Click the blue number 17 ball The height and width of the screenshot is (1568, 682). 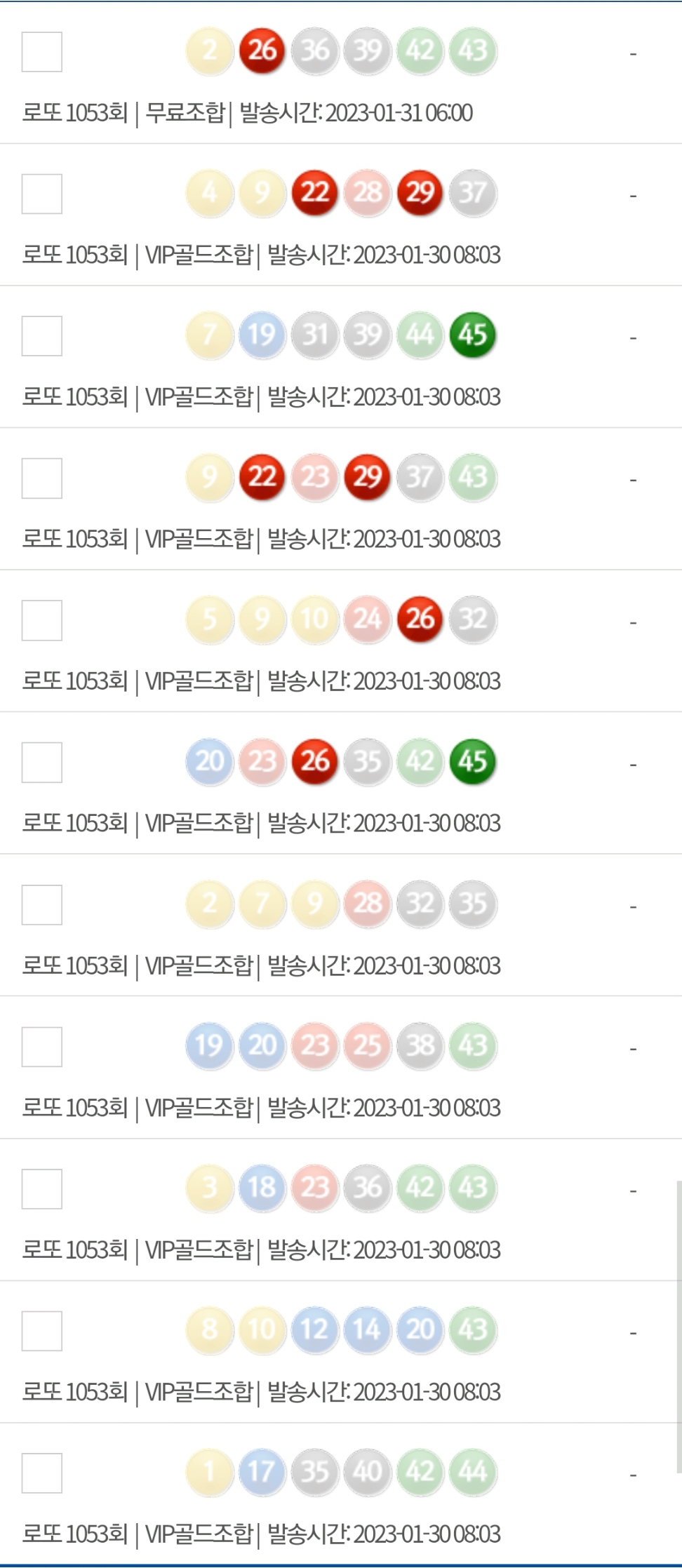click(x=262, y=1472)
